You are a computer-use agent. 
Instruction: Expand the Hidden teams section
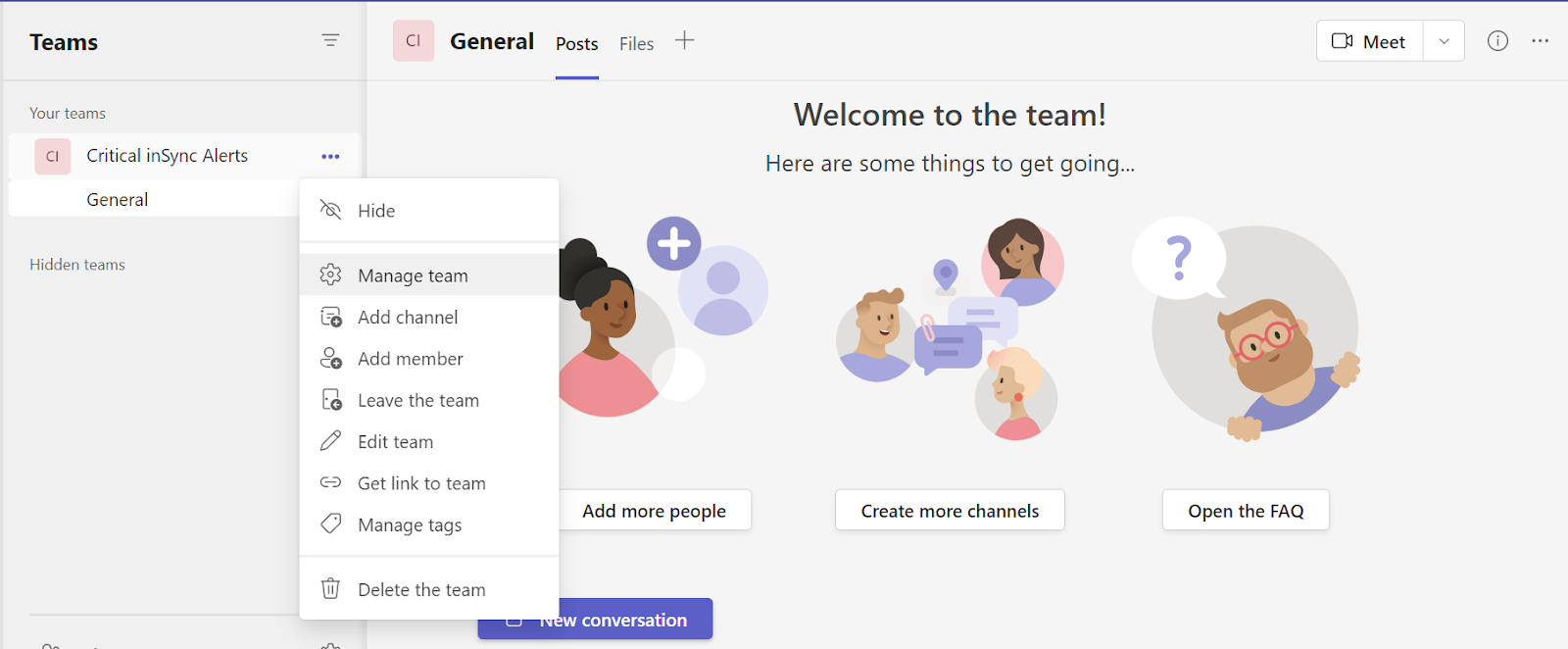coord(77,265)
